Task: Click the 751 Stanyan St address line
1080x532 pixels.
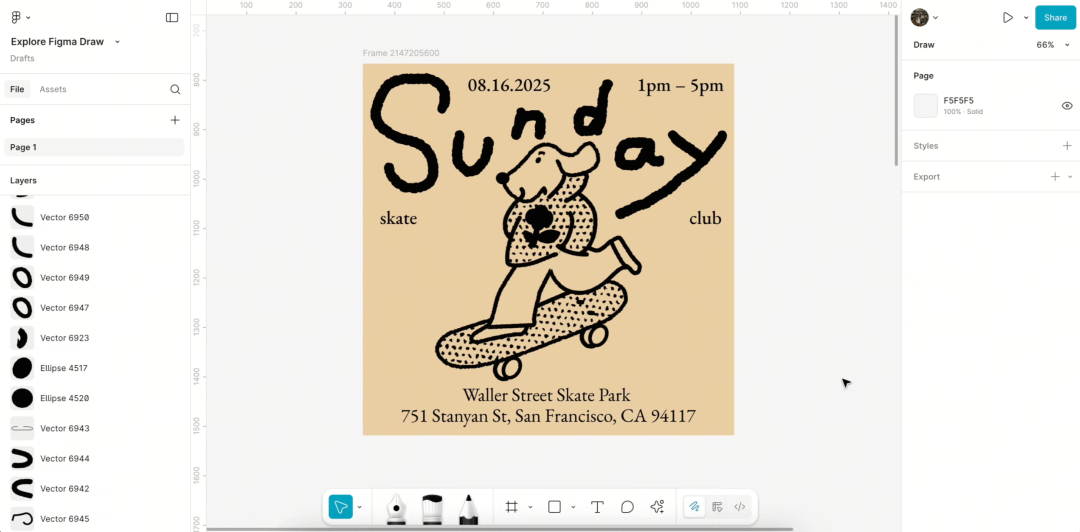Action: click(x=548, y=416)
